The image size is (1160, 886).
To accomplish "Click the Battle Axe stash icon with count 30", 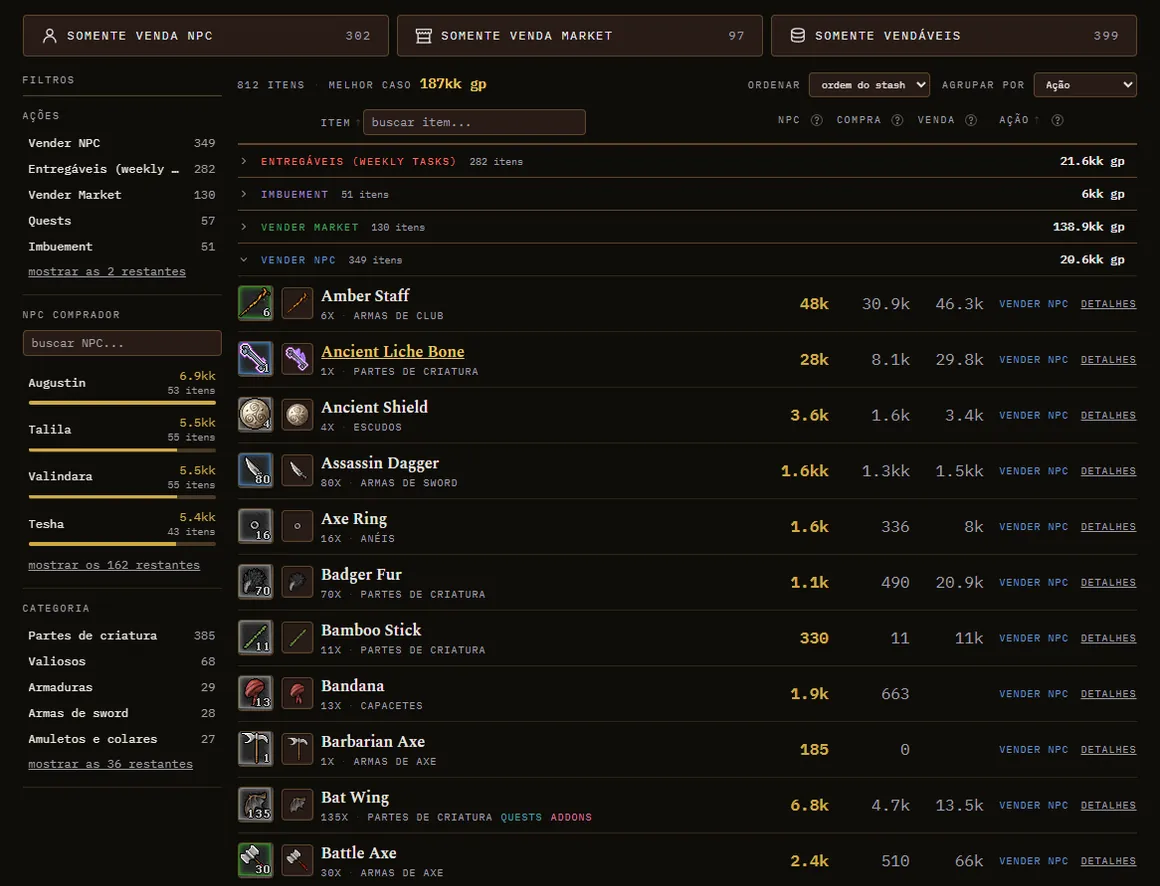I will click(x=255, y=861).
